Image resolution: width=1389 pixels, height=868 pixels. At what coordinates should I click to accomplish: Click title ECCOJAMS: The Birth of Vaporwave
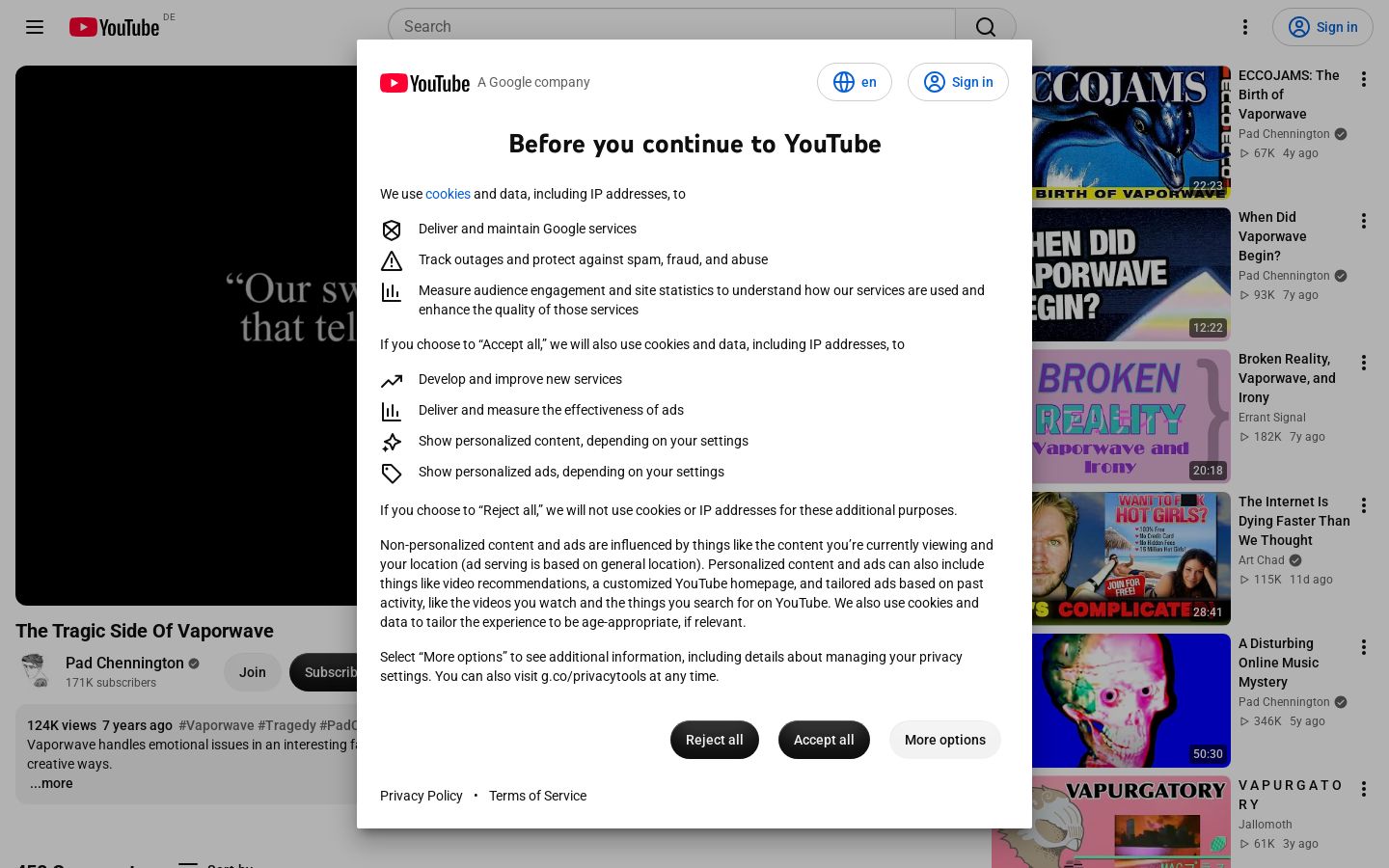(x=1289, y=95)
